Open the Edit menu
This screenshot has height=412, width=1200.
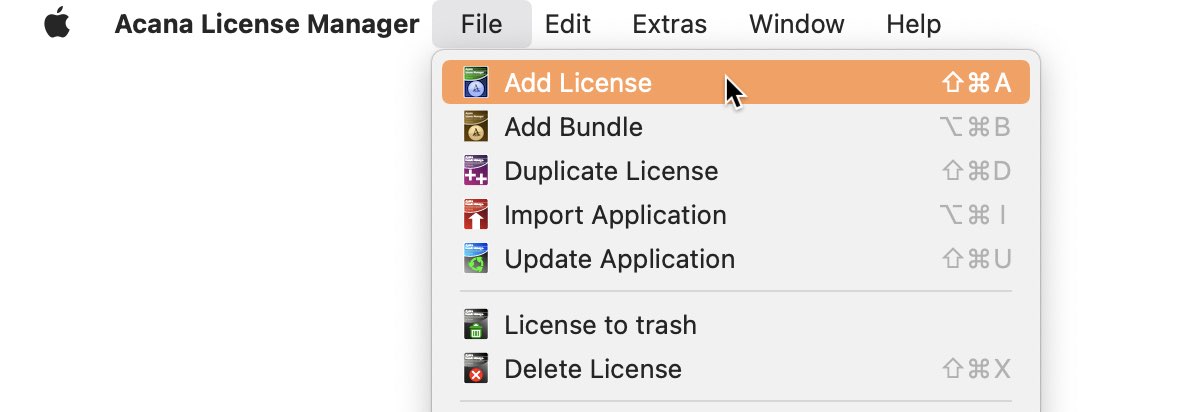(567, 24)
